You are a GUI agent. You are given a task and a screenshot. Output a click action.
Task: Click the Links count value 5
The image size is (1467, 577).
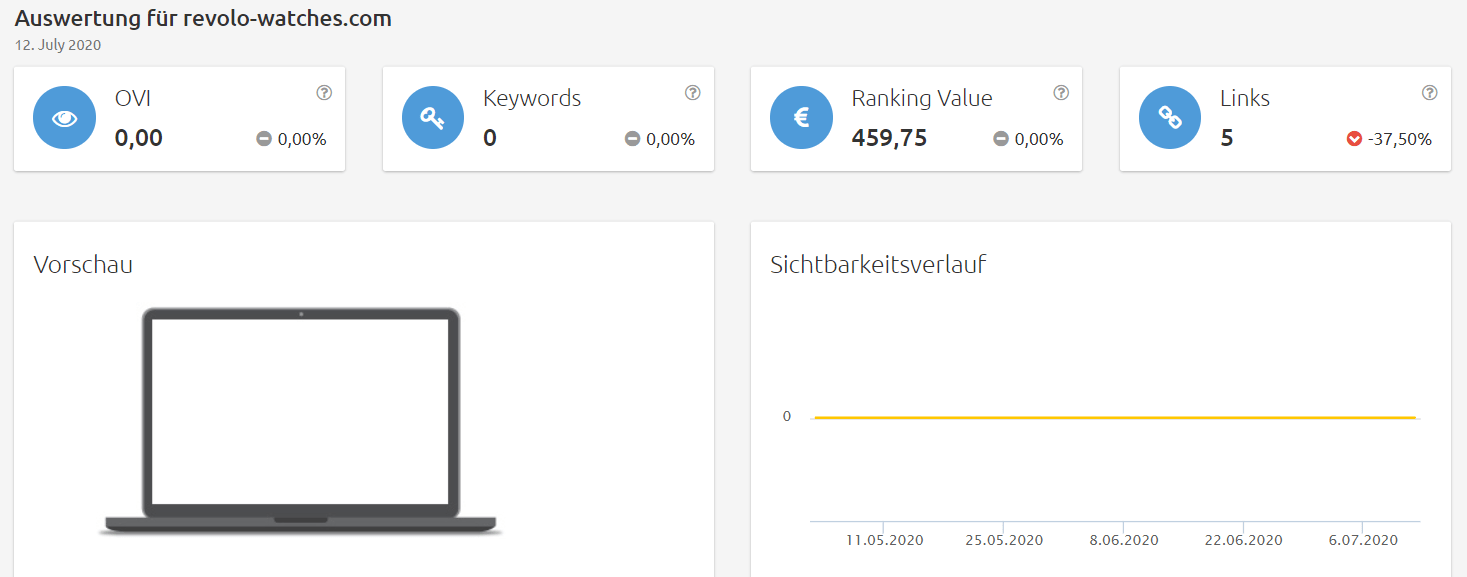pyautogui.click(x=1226, y=138)
